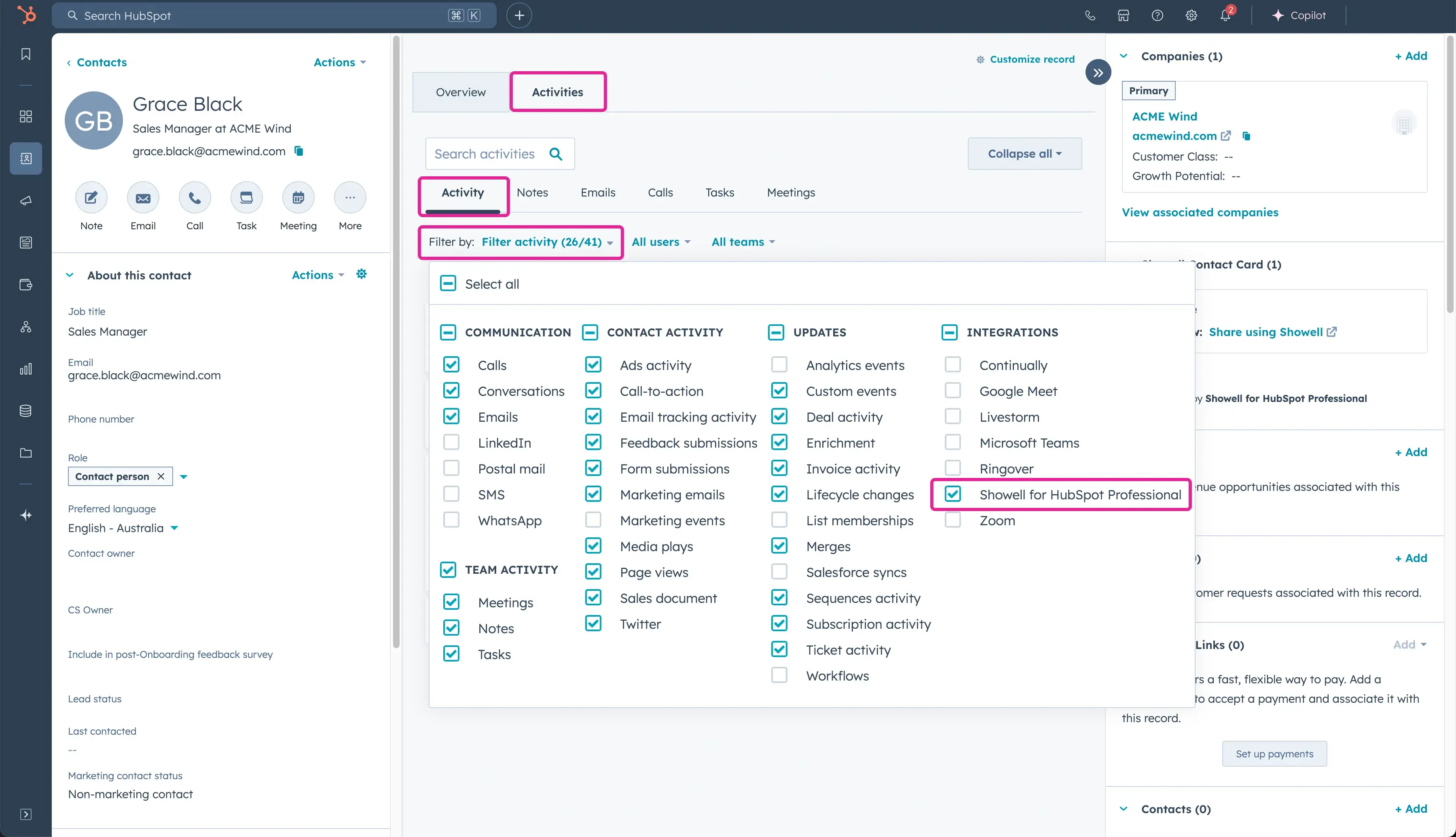Viewport: 1456px width, 837px height.
Task: Click the HubSpot sprocket logo
Action: pyautogui.click(x=26, y=15)
